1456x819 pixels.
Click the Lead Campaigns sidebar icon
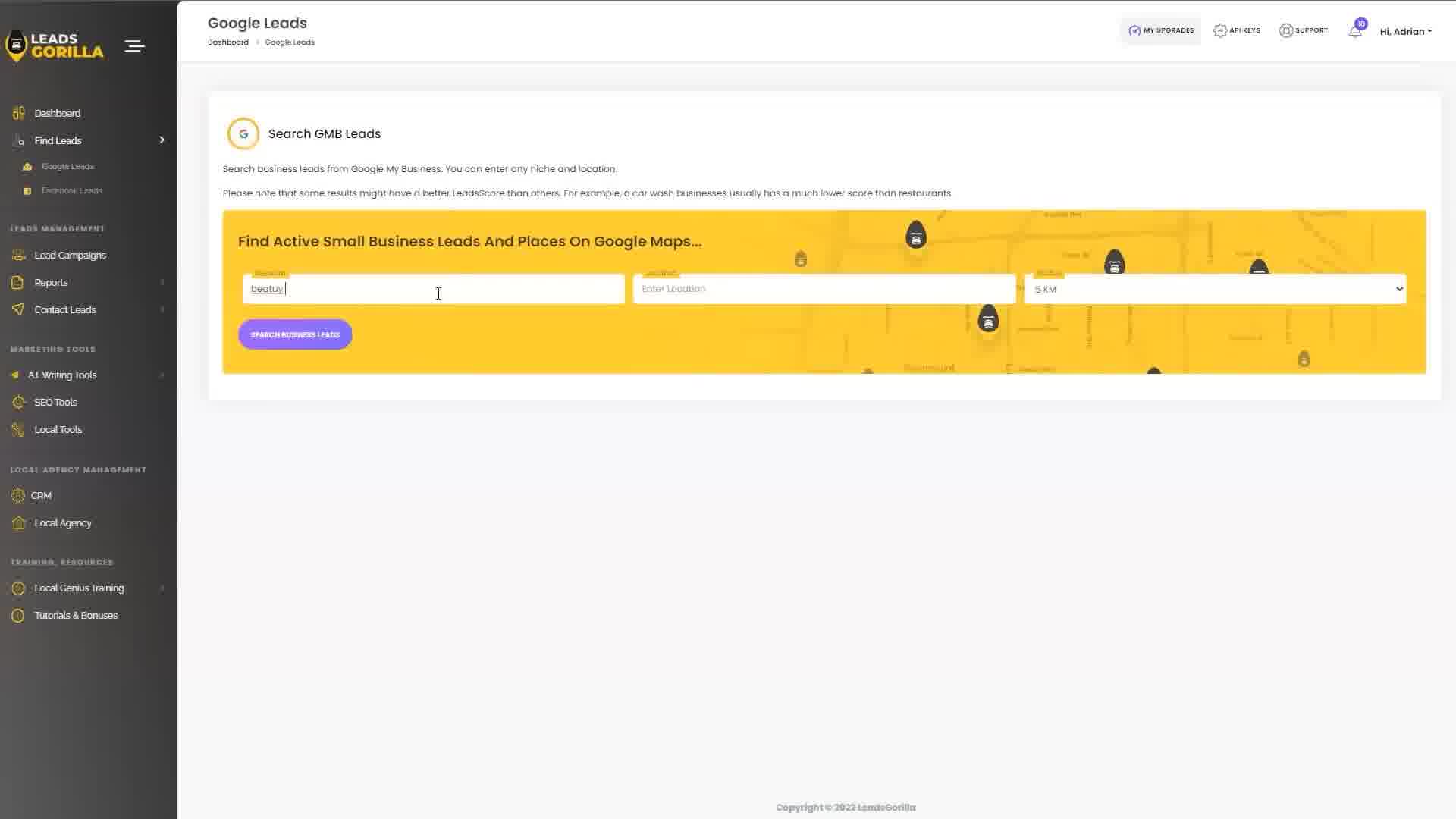pyautogui.click(x=19, y=255)
